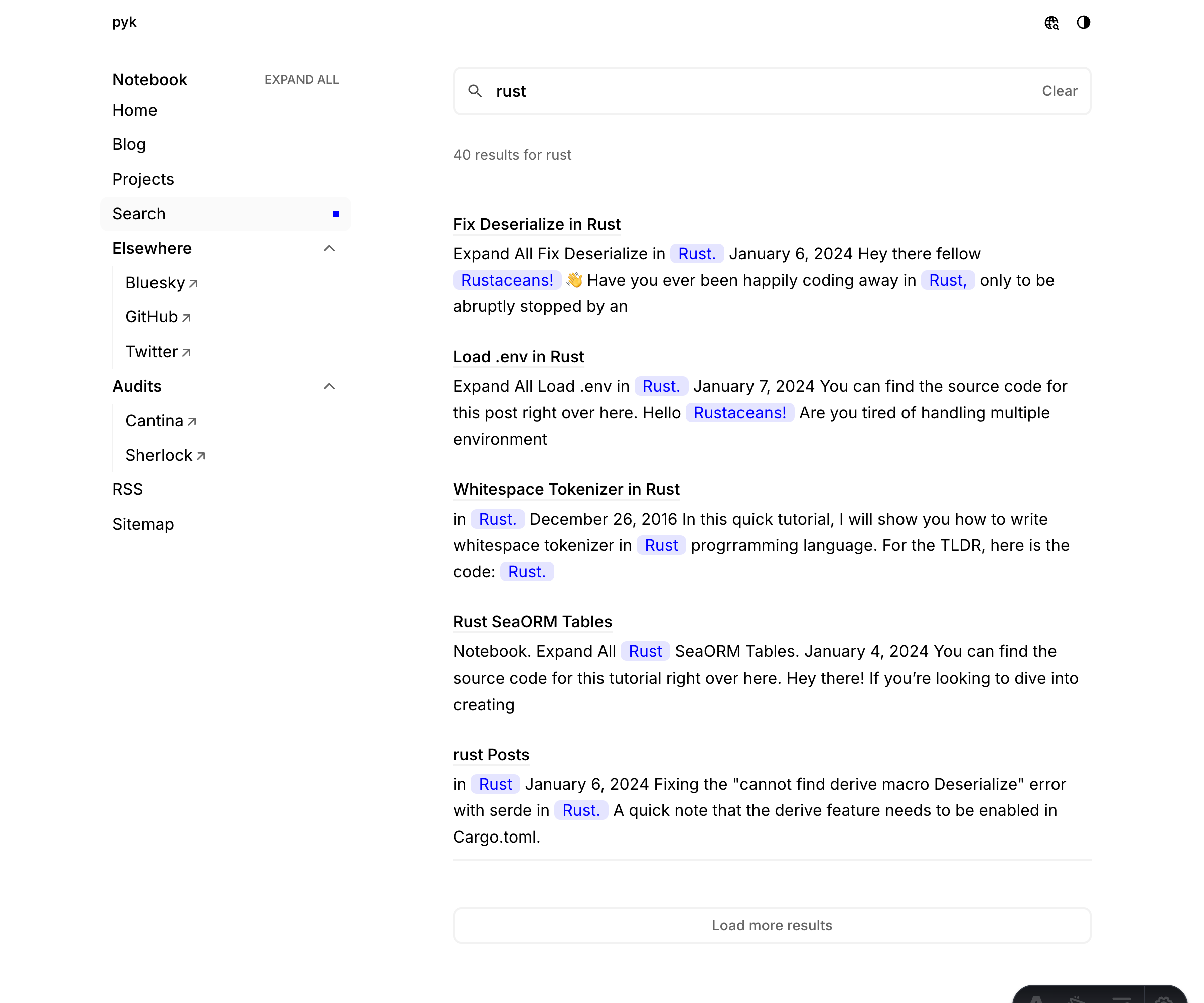Image resolution: width=1204 pixels, height=1003 pixels.
Task: Open 'Fix Deserialize in Rust' result
Action: (x=536, y=224)
